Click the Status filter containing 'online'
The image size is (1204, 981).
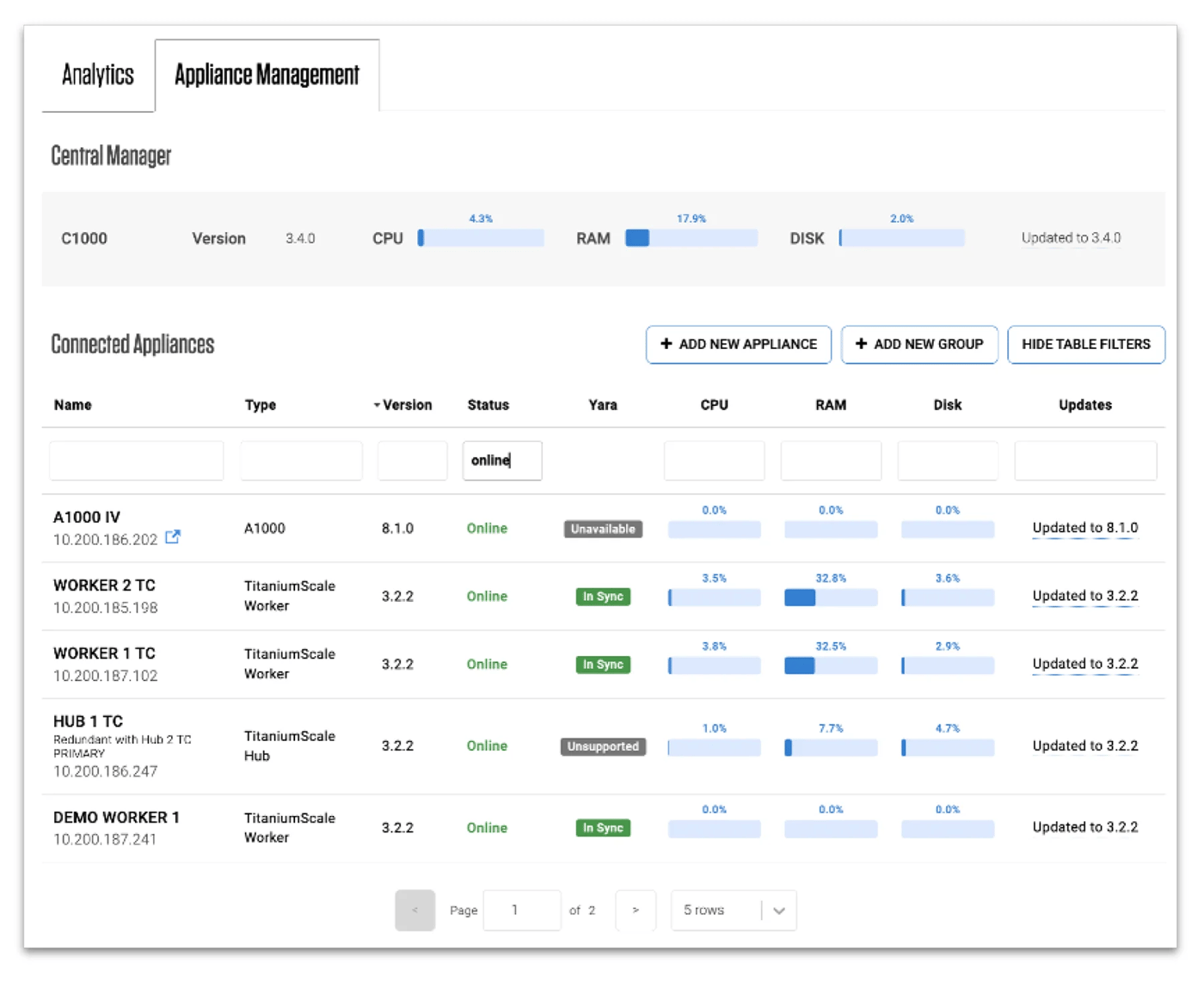(x=502, y=461)
